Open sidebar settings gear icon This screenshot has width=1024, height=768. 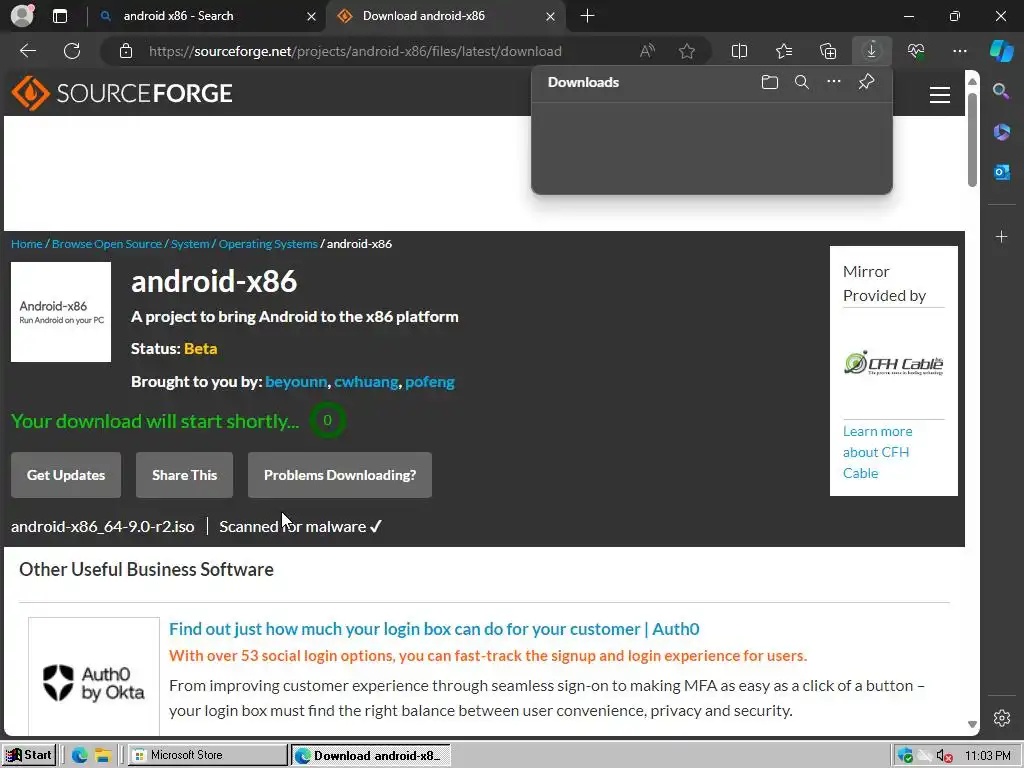pyautogui.click(x=1002, y=718)
